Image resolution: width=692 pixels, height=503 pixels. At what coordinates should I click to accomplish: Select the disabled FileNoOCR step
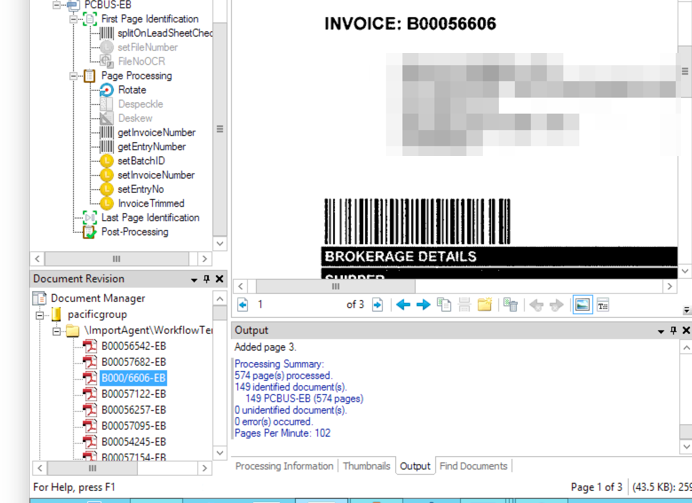(x=141, y=61)
